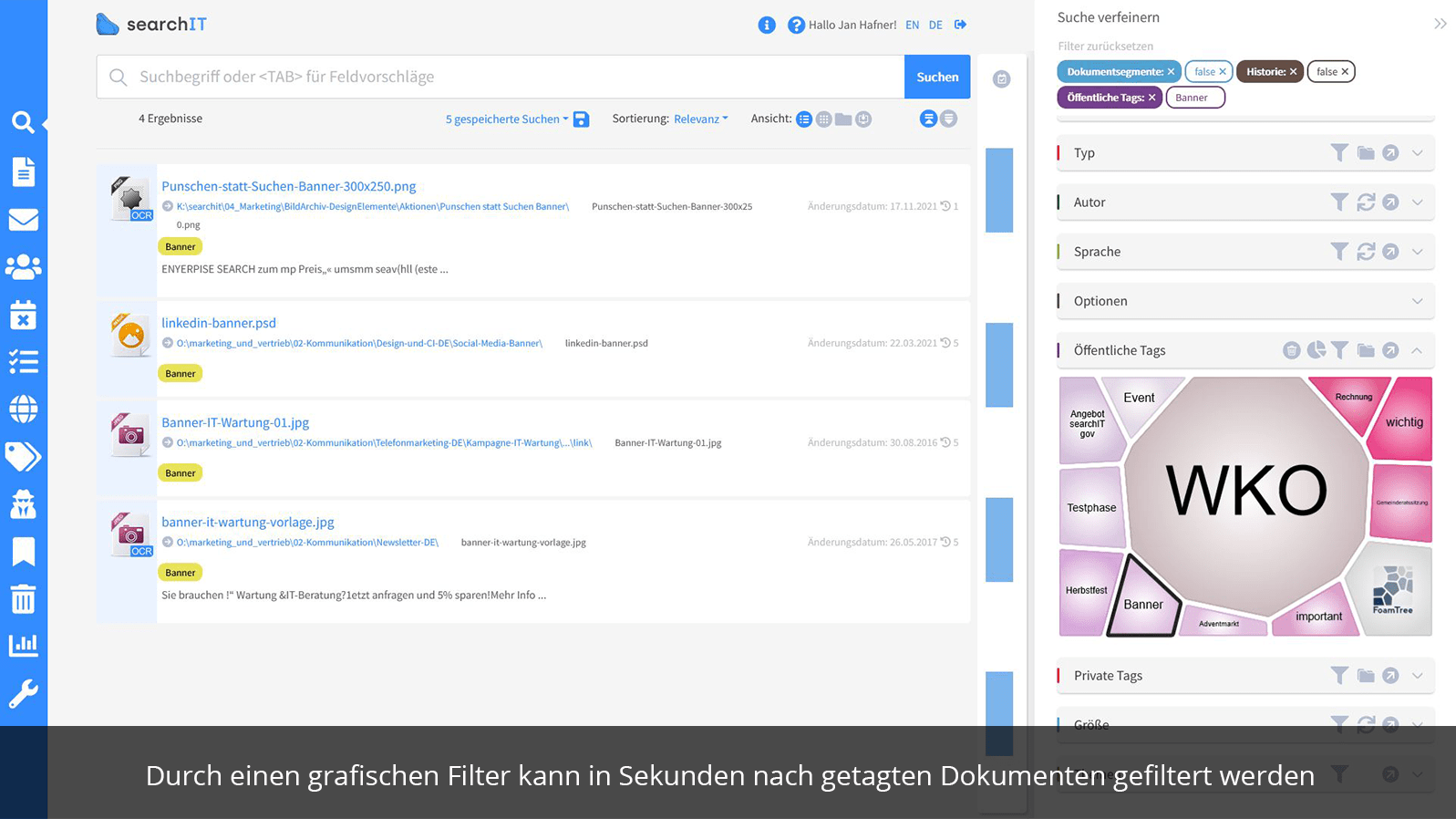
Task: Open the 5 gespeicherte Suchen dropdown
Action: tap(507, 119)
